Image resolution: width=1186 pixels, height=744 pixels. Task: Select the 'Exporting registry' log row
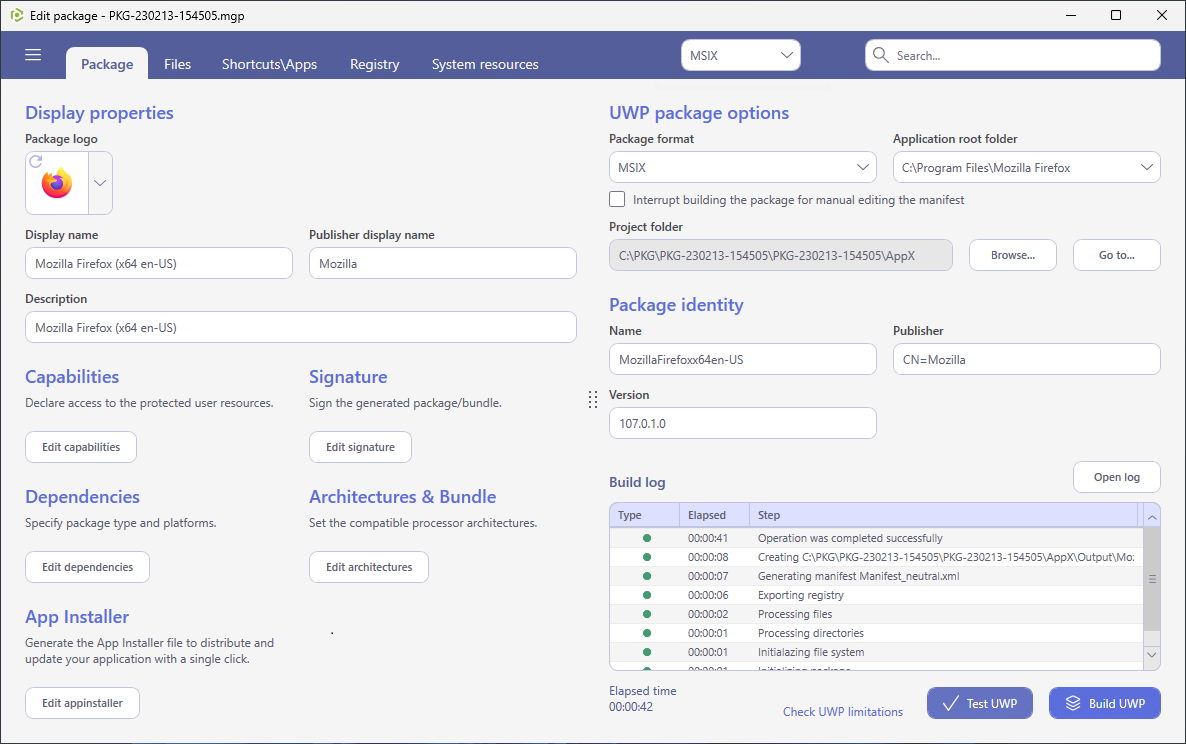click(877, 595)
